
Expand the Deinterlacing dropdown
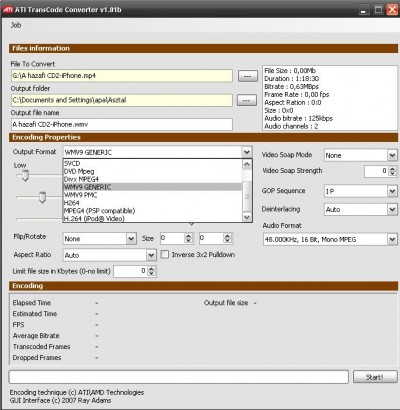(x=392, y=209)
